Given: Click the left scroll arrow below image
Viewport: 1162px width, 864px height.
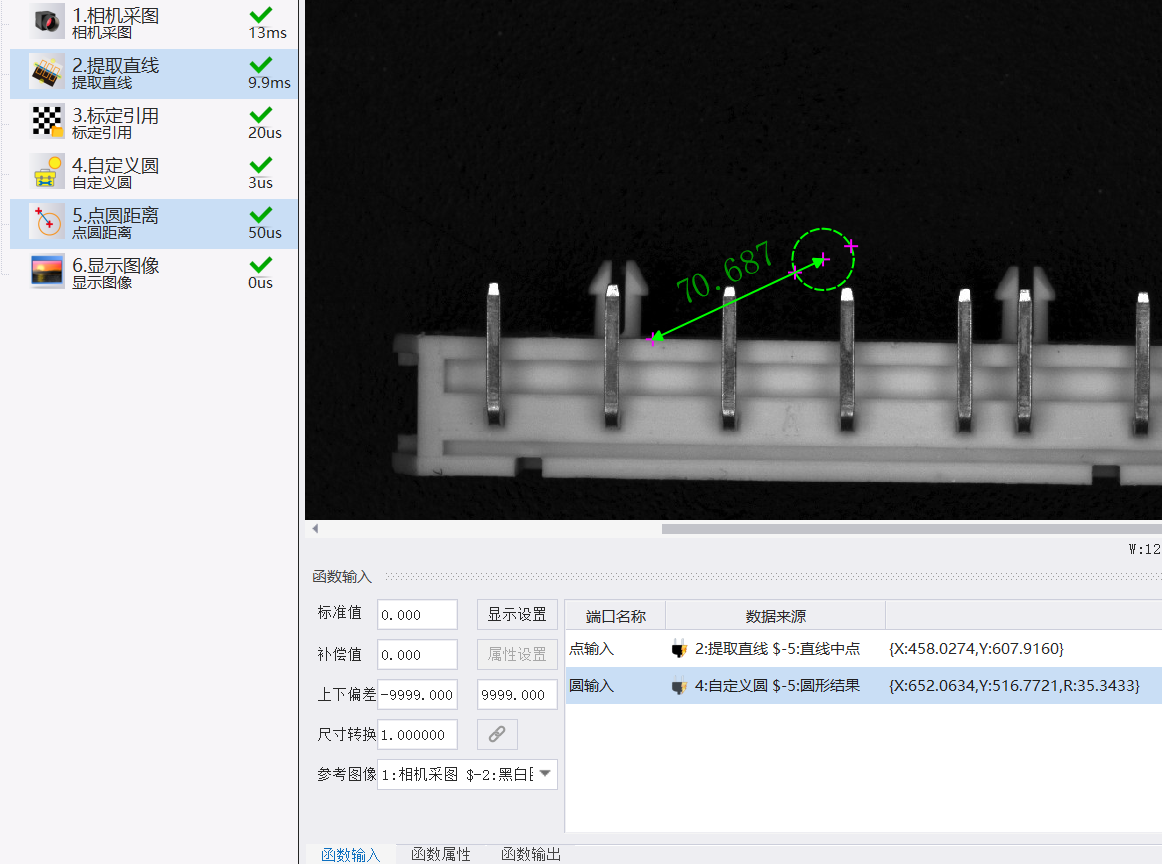Looking at the screenshot, I should 315,528.
